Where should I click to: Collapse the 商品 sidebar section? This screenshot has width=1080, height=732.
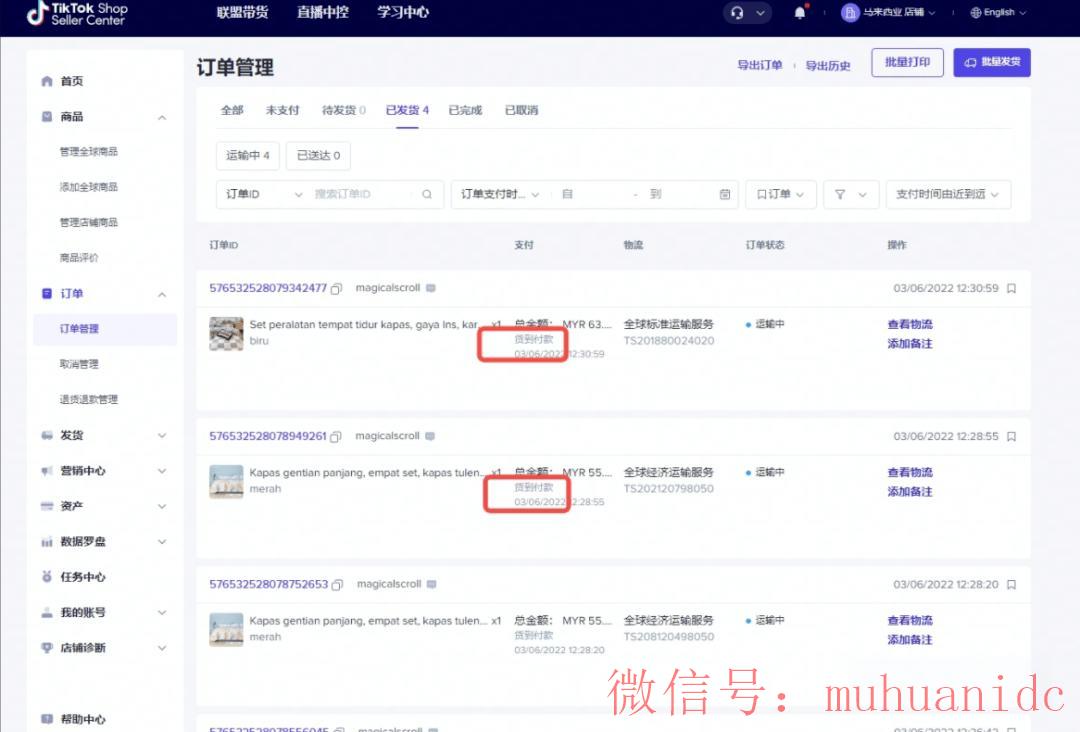pyautogui.click(x=162, y=117)
